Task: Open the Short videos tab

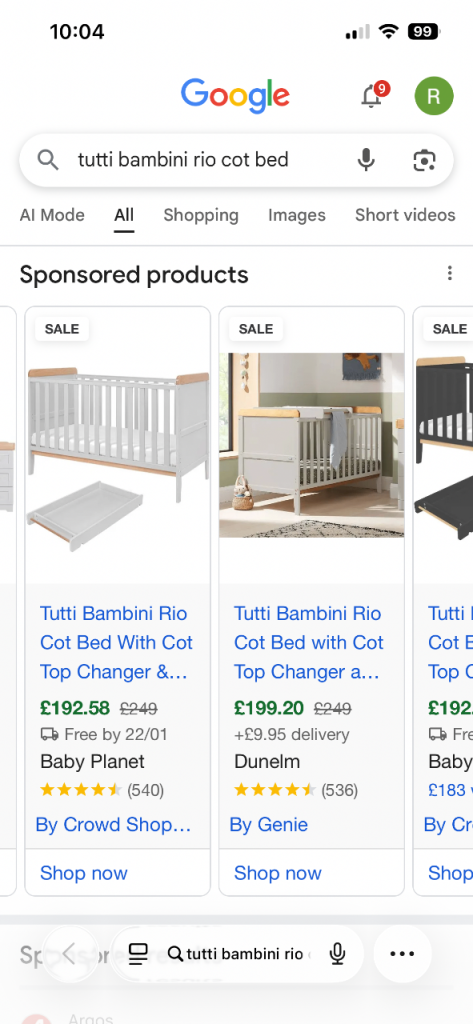Action: coord(405,215)
